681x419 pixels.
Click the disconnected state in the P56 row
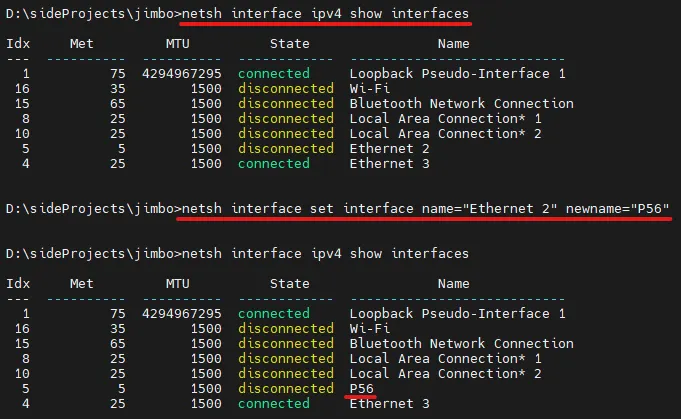[285, 388]
